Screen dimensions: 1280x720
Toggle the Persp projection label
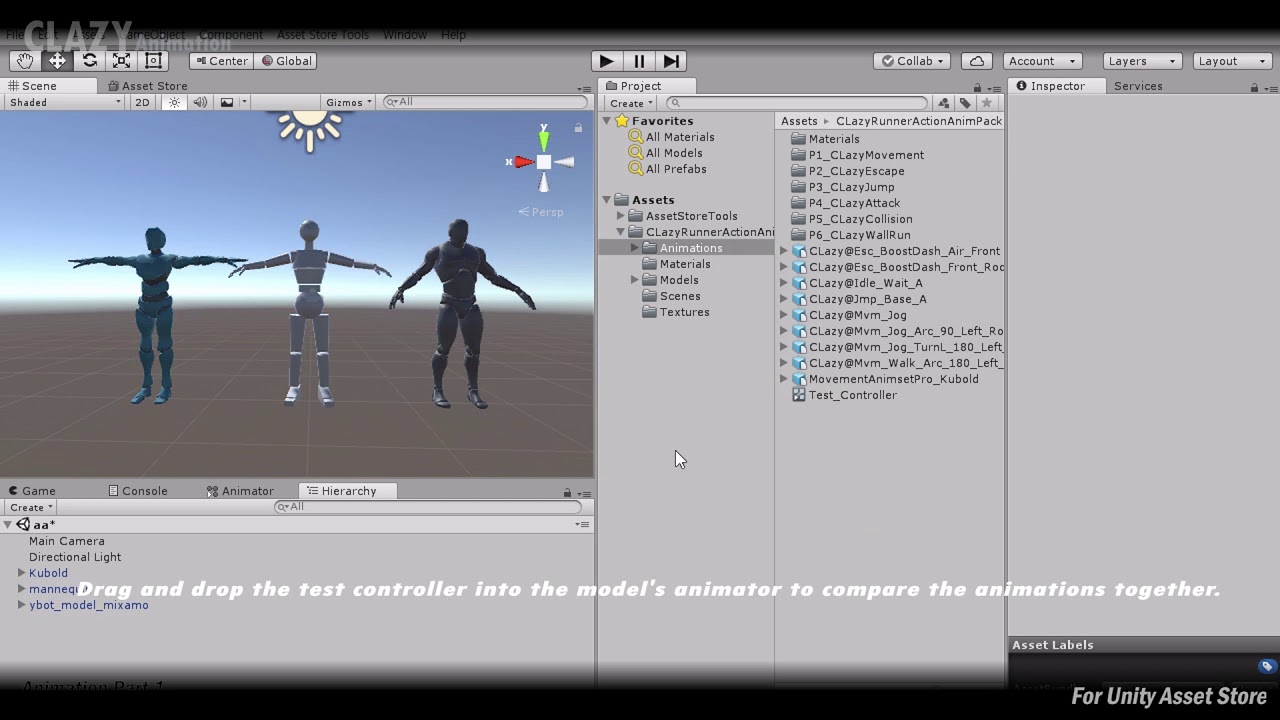[x=541, y=212]
